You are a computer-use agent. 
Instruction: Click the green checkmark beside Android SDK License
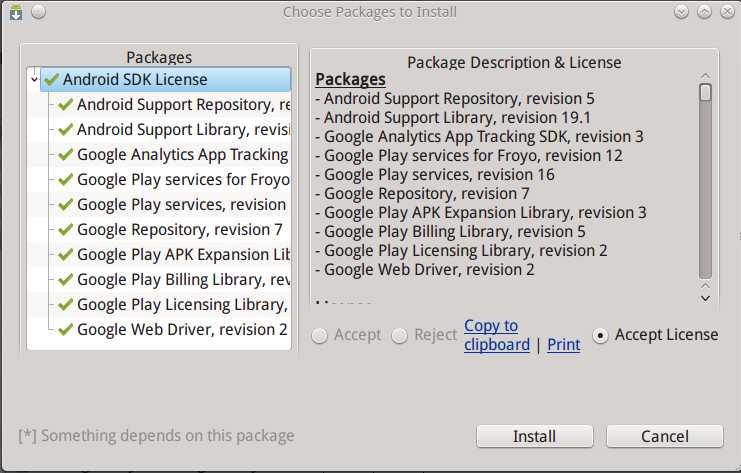point(52,79)
